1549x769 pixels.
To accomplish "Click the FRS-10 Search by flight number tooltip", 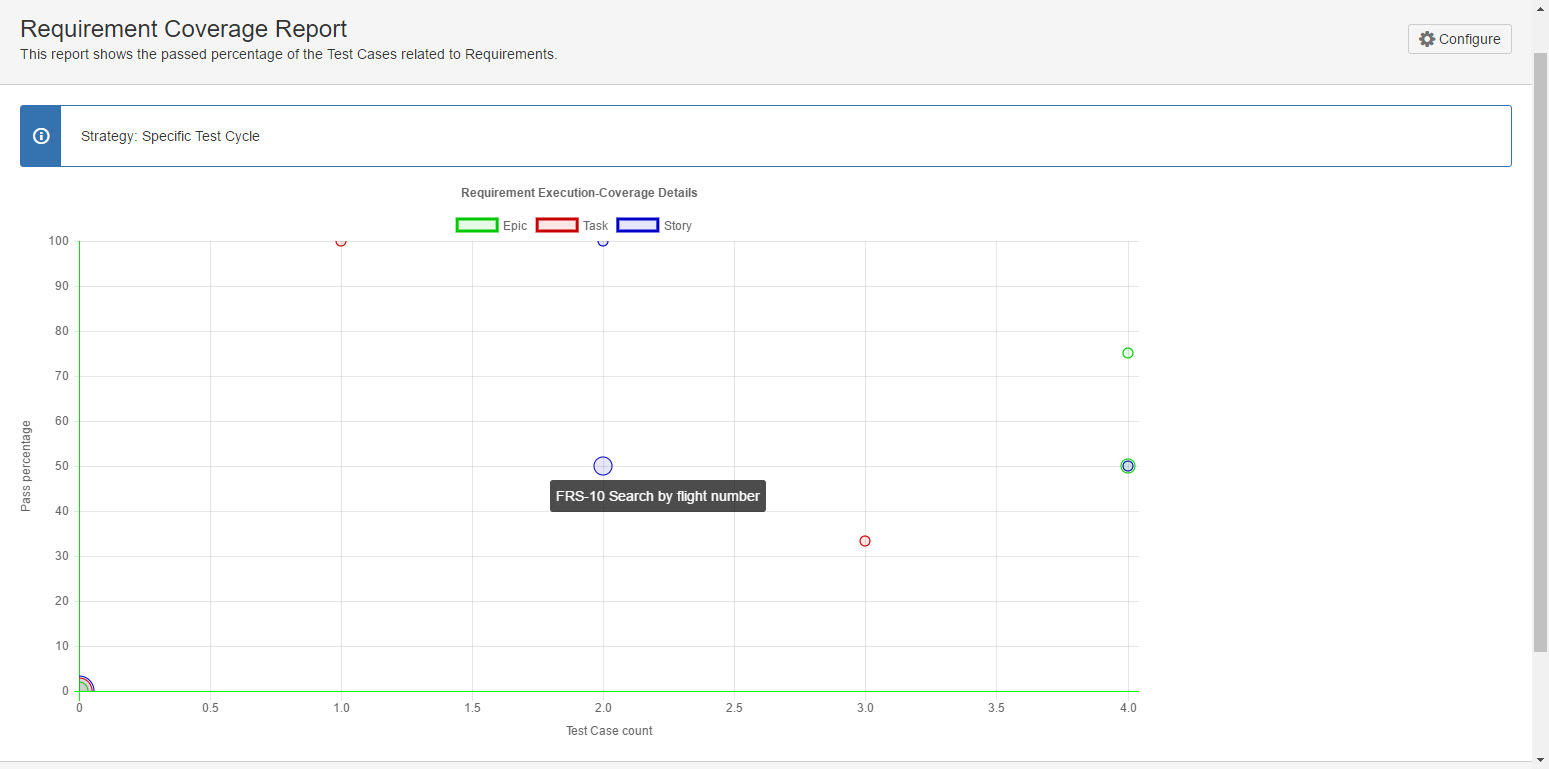I will pos(657,496).
